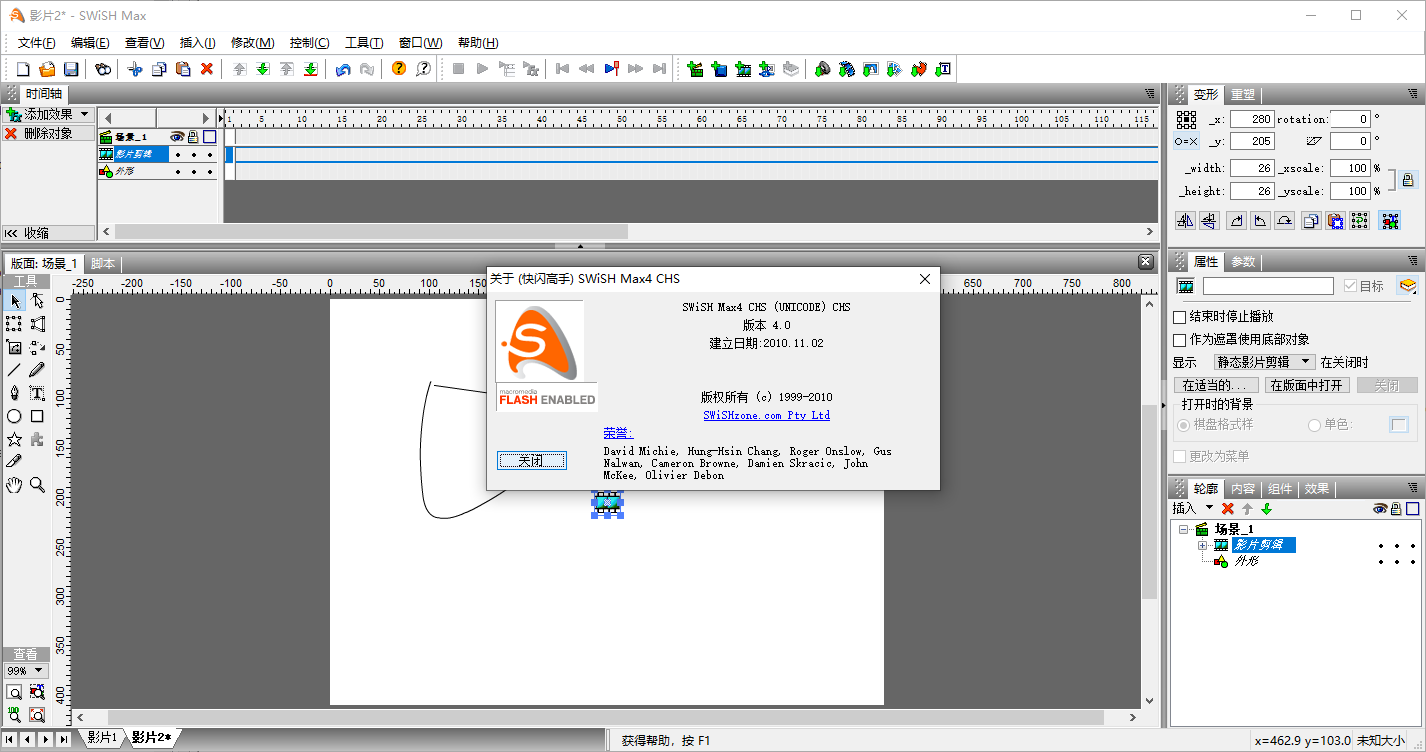
Task: Switch to the 影片1 document tab
Action: pos(102,738)
